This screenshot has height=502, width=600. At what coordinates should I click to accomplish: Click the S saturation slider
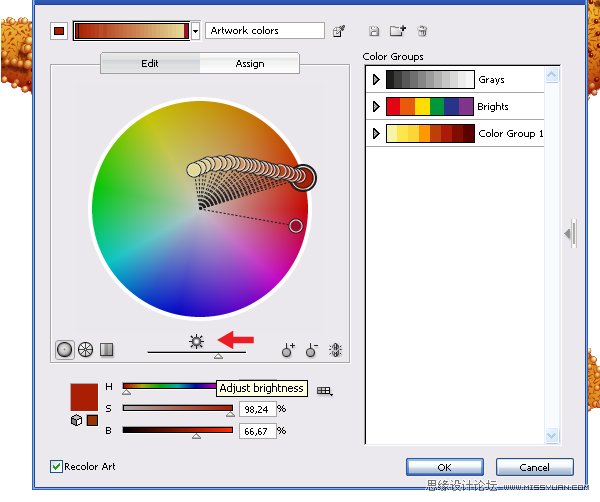point(178,408)
